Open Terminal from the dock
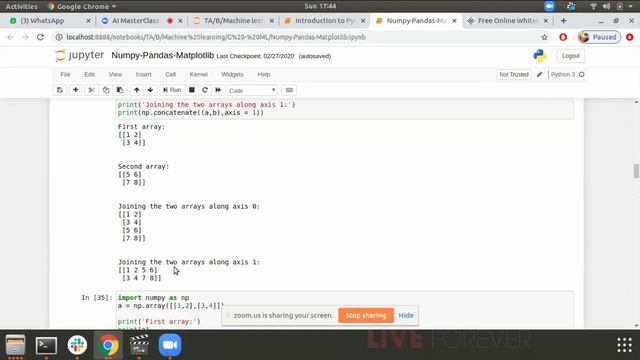Screen dimensions: 640x360 (x=46, y=345)
